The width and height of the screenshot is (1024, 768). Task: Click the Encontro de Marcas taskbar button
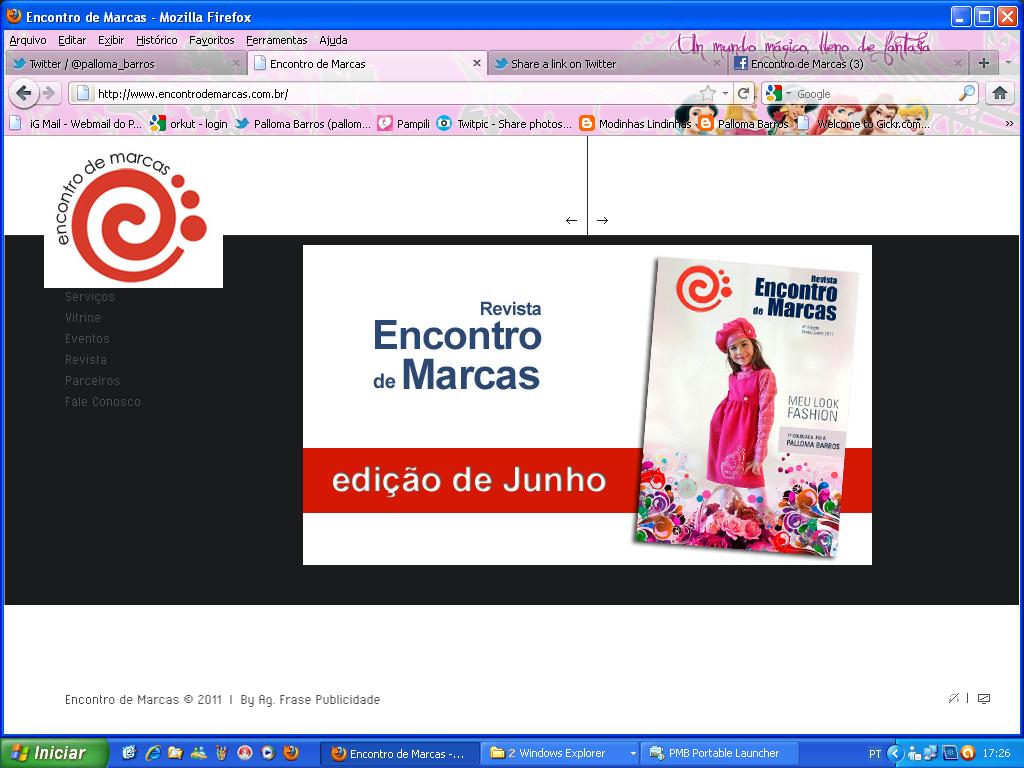[400, 753]
